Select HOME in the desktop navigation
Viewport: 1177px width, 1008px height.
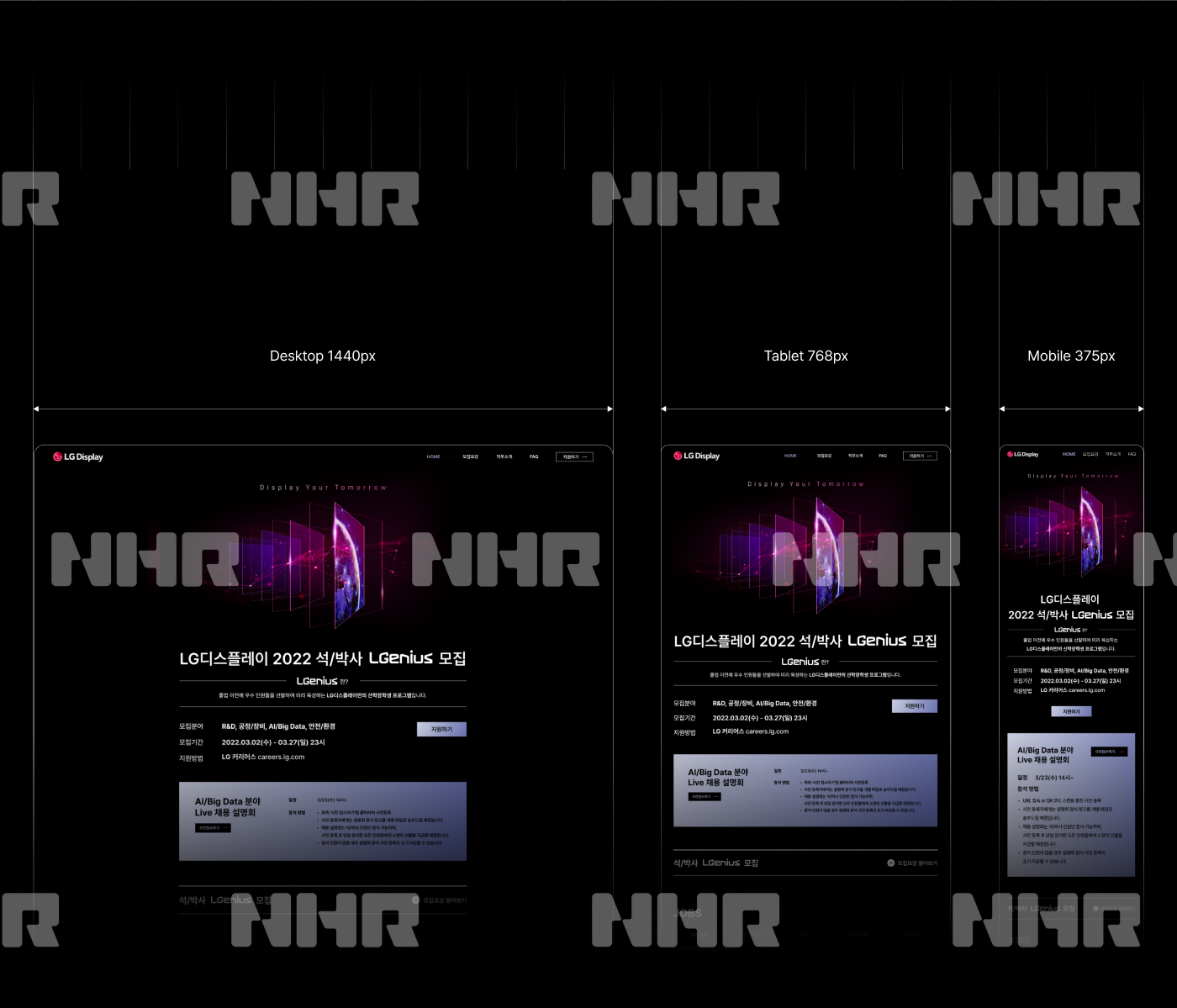pos(434,457)
